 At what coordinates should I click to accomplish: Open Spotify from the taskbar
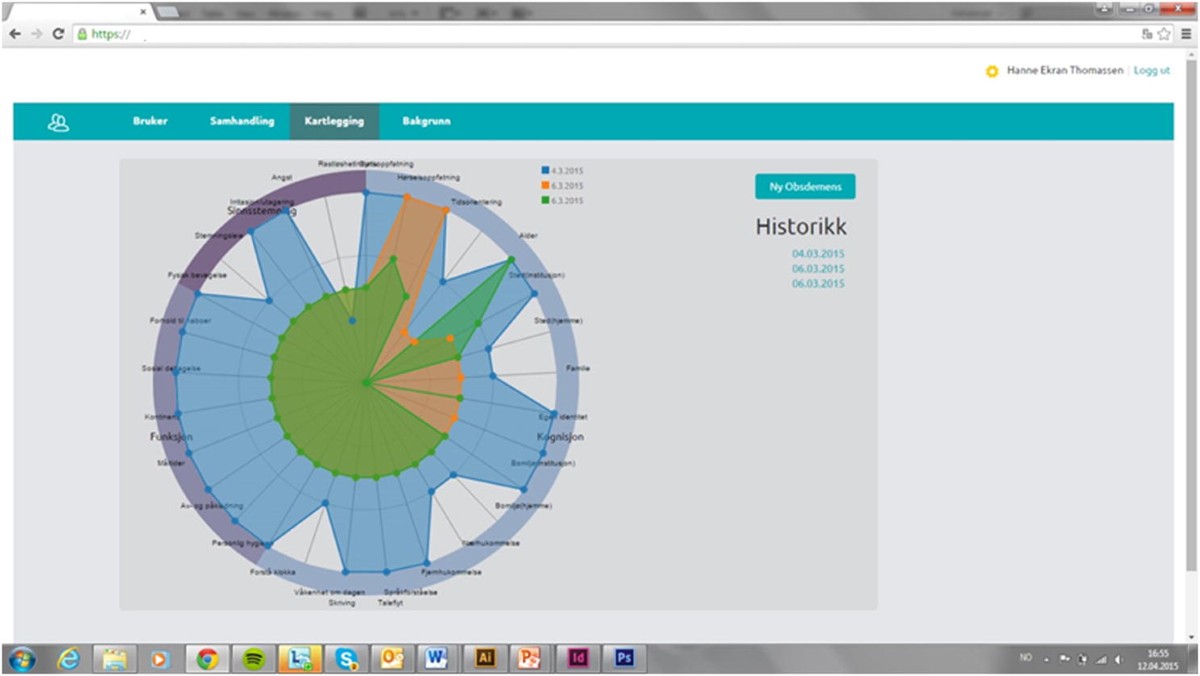254,658
